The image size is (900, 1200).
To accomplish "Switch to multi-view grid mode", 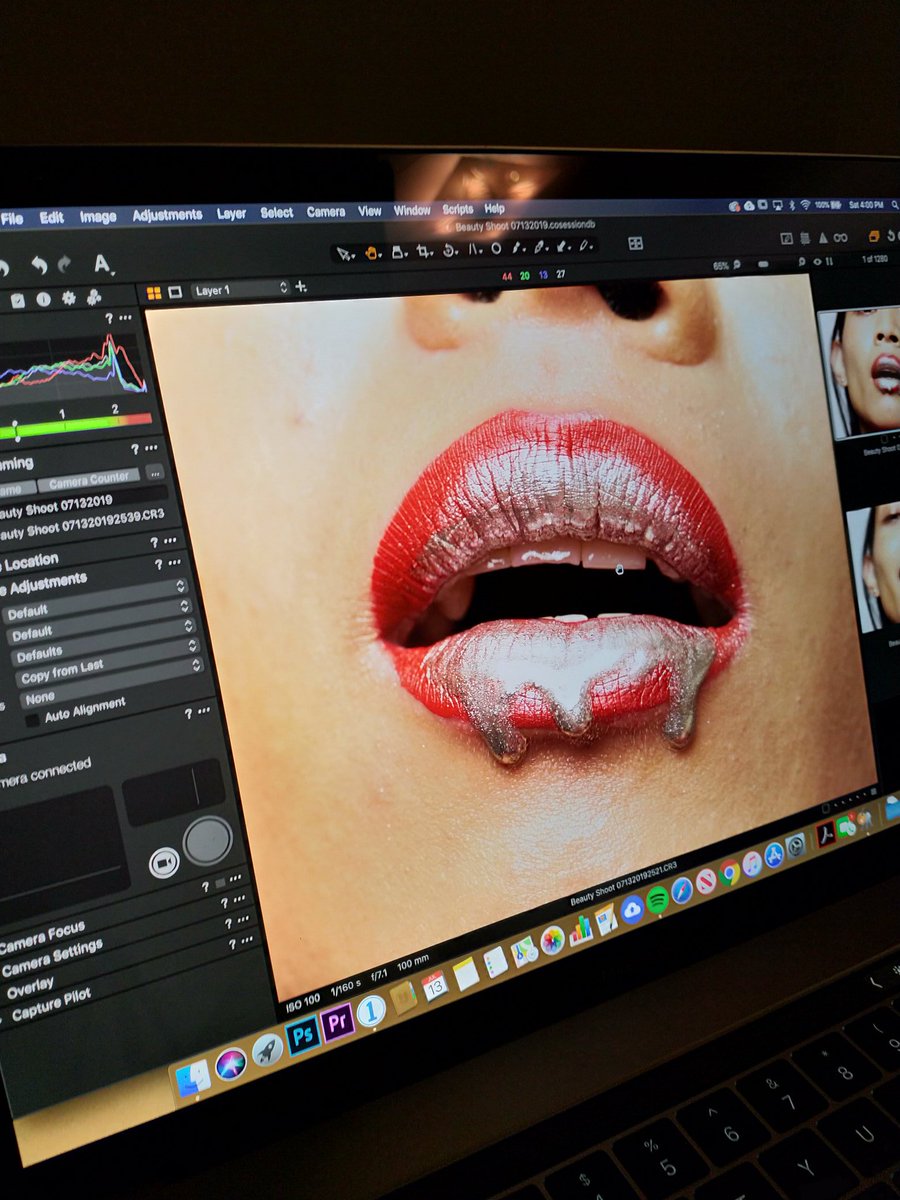I will (154, 293).
